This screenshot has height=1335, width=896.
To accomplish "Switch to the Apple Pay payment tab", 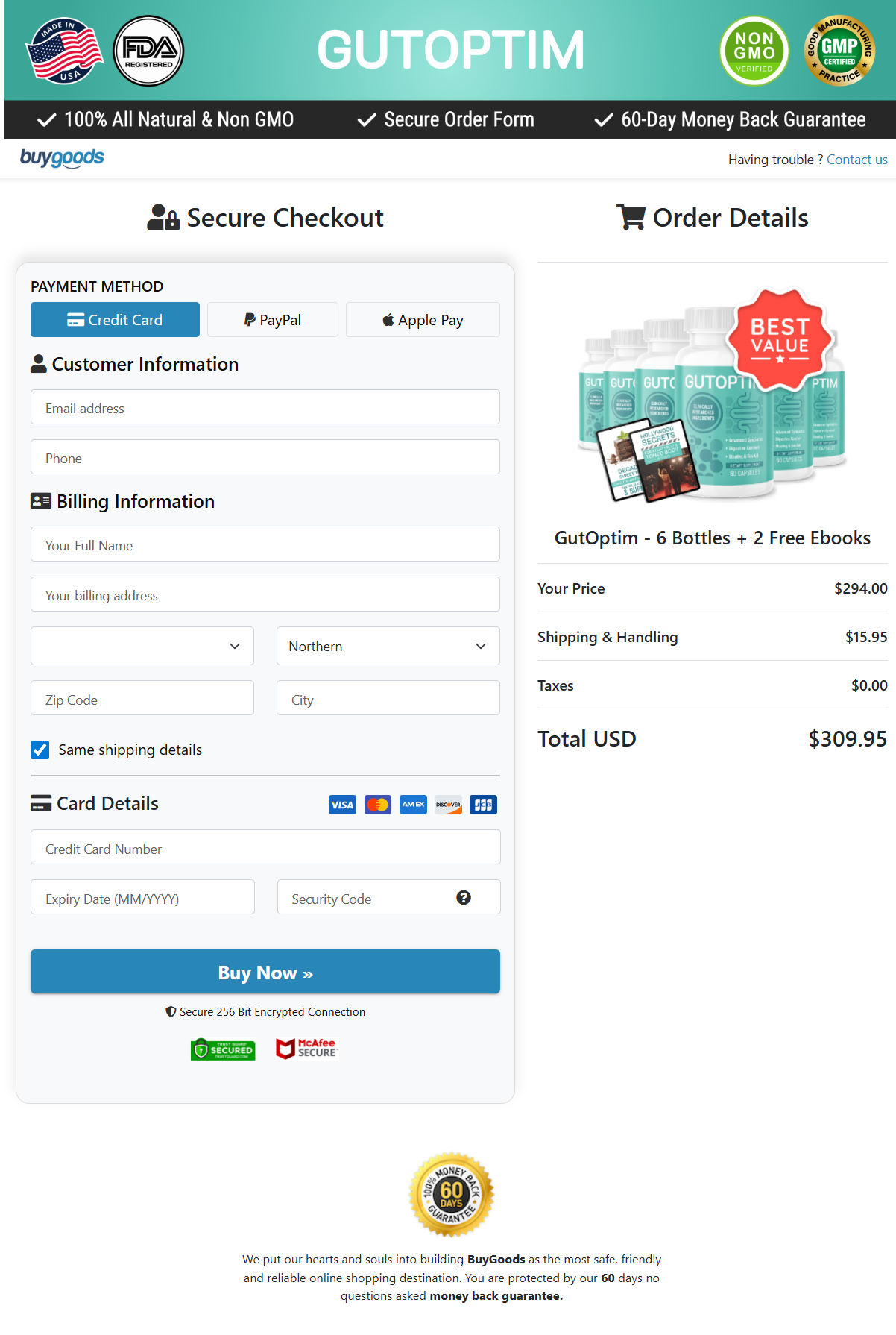I will [422, 319].
